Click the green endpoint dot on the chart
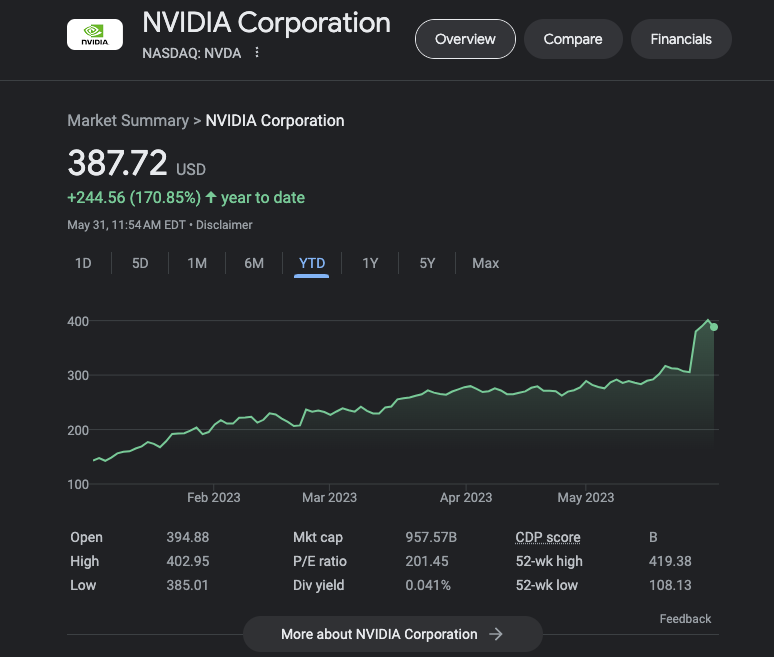774x657 pixels. click(713, 327)
